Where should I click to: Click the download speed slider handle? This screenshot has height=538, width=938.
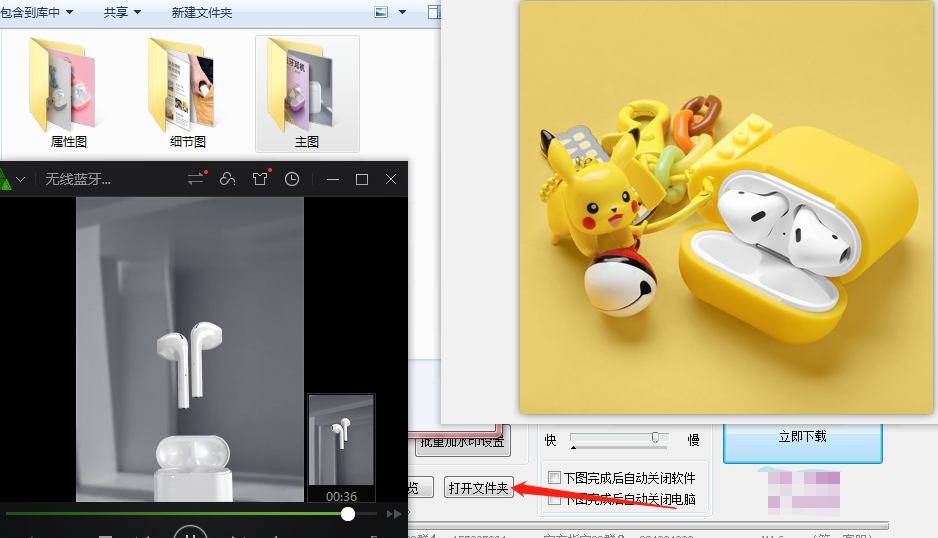pos(655,437)
